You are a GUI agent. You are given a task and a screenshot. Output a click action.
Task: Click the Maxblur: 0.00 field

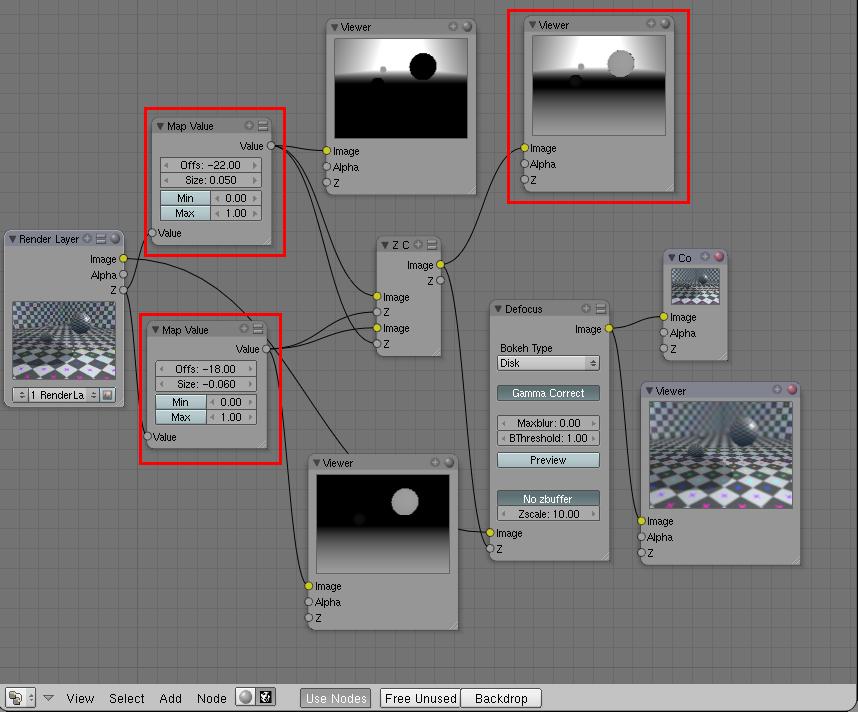(548, 423)
